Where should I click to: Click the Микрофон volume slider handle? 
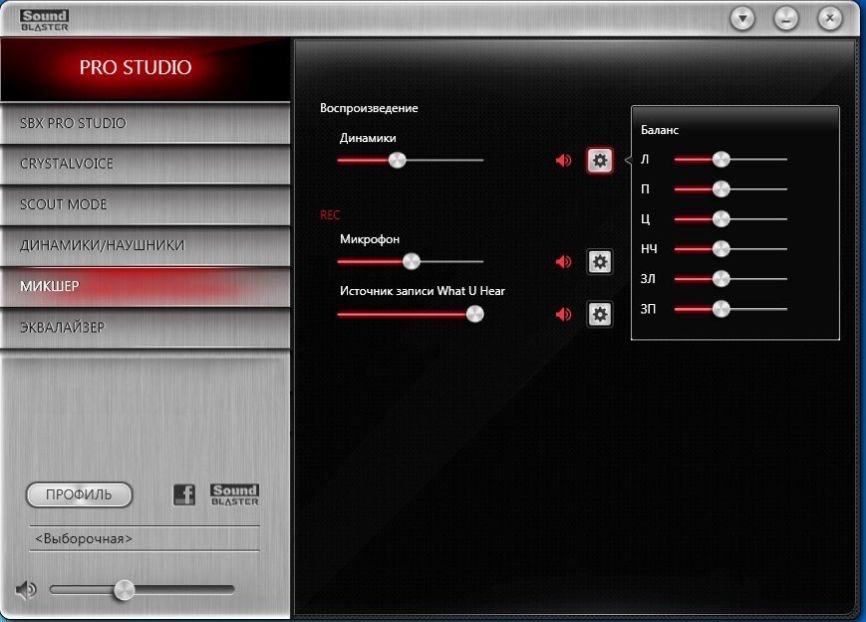pos(411,261)
